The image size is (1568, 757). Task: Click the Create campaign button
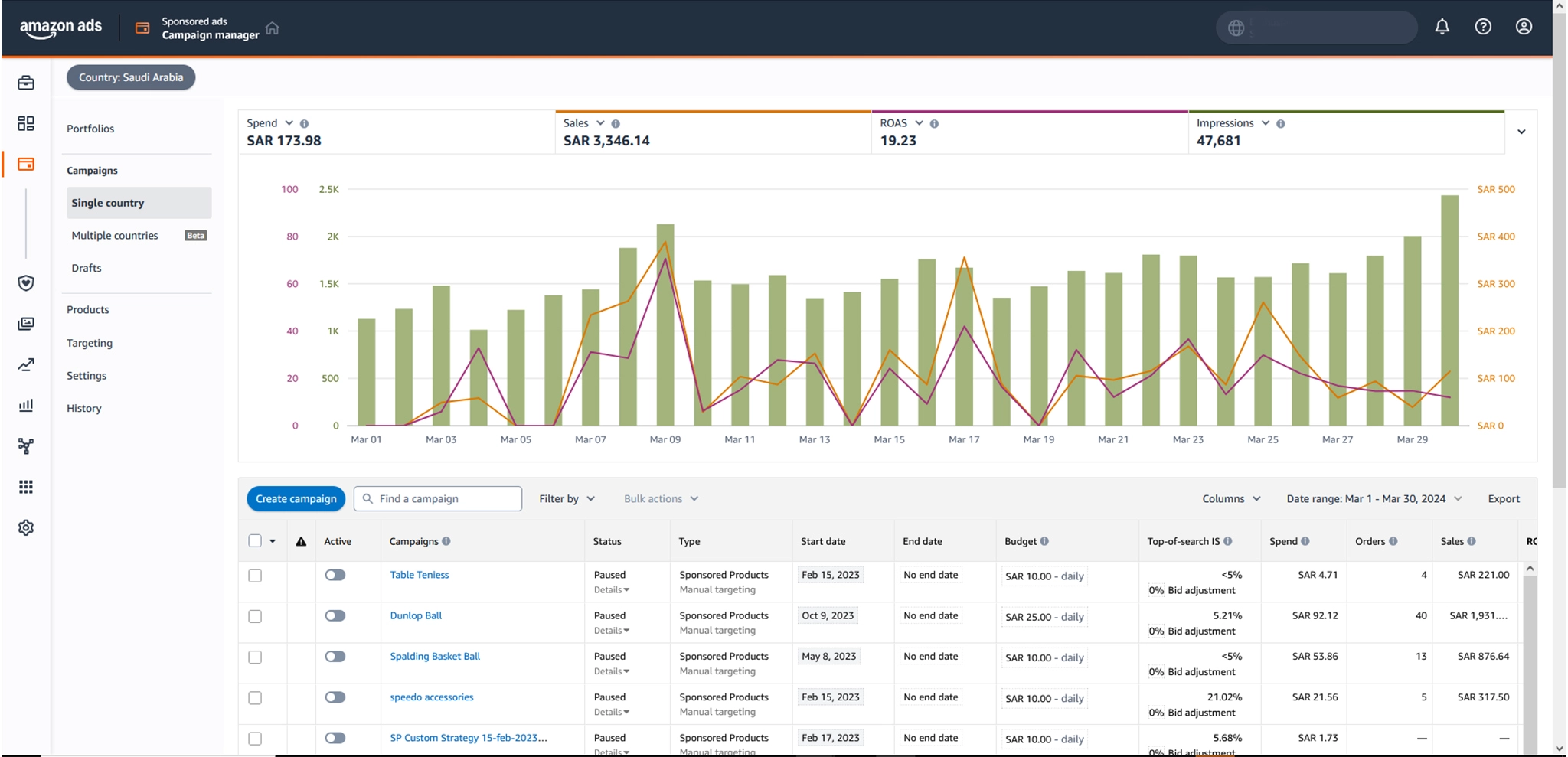point(296,499)
